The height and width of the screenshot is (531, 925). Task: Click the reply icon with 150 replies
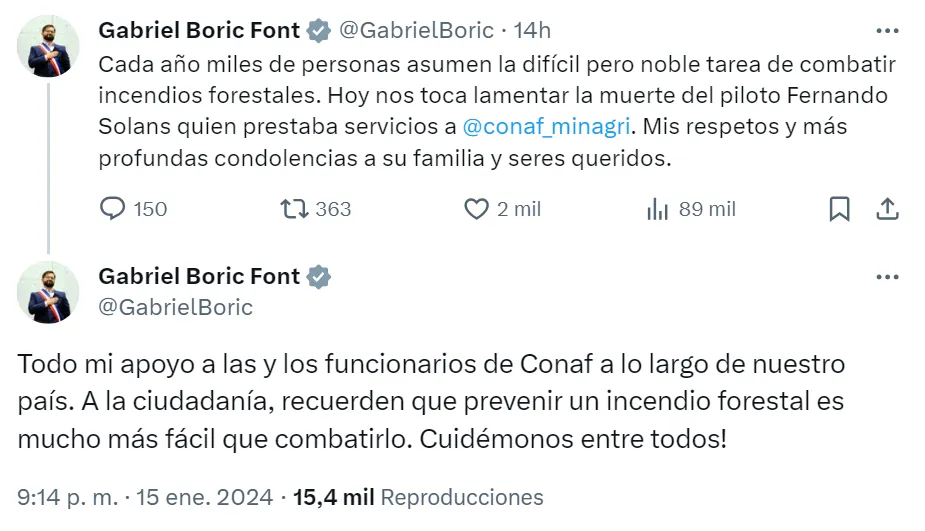tap(114, 209)
